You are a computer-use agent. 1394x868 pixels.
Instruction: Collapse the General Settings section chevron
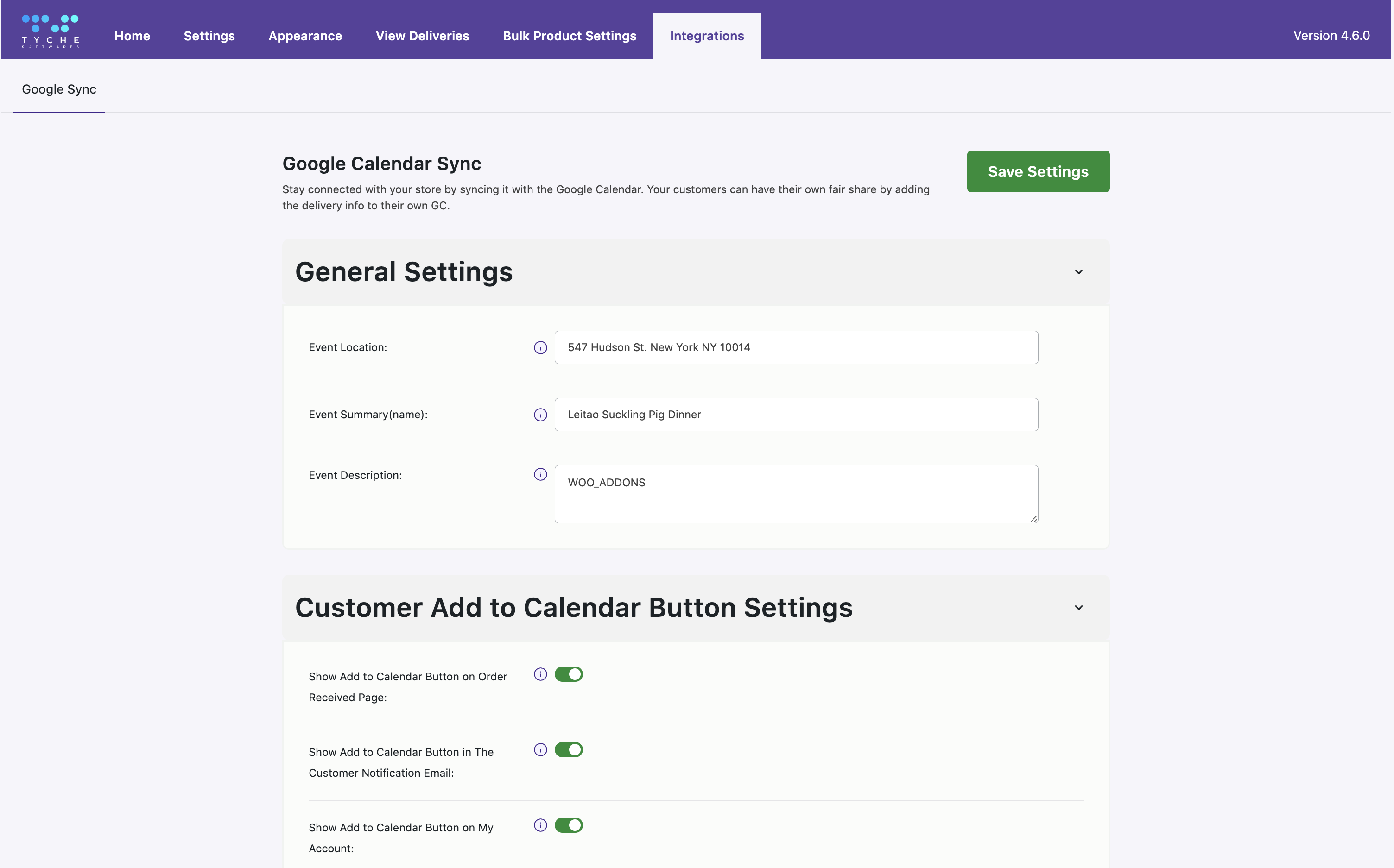pos(1078,271)
